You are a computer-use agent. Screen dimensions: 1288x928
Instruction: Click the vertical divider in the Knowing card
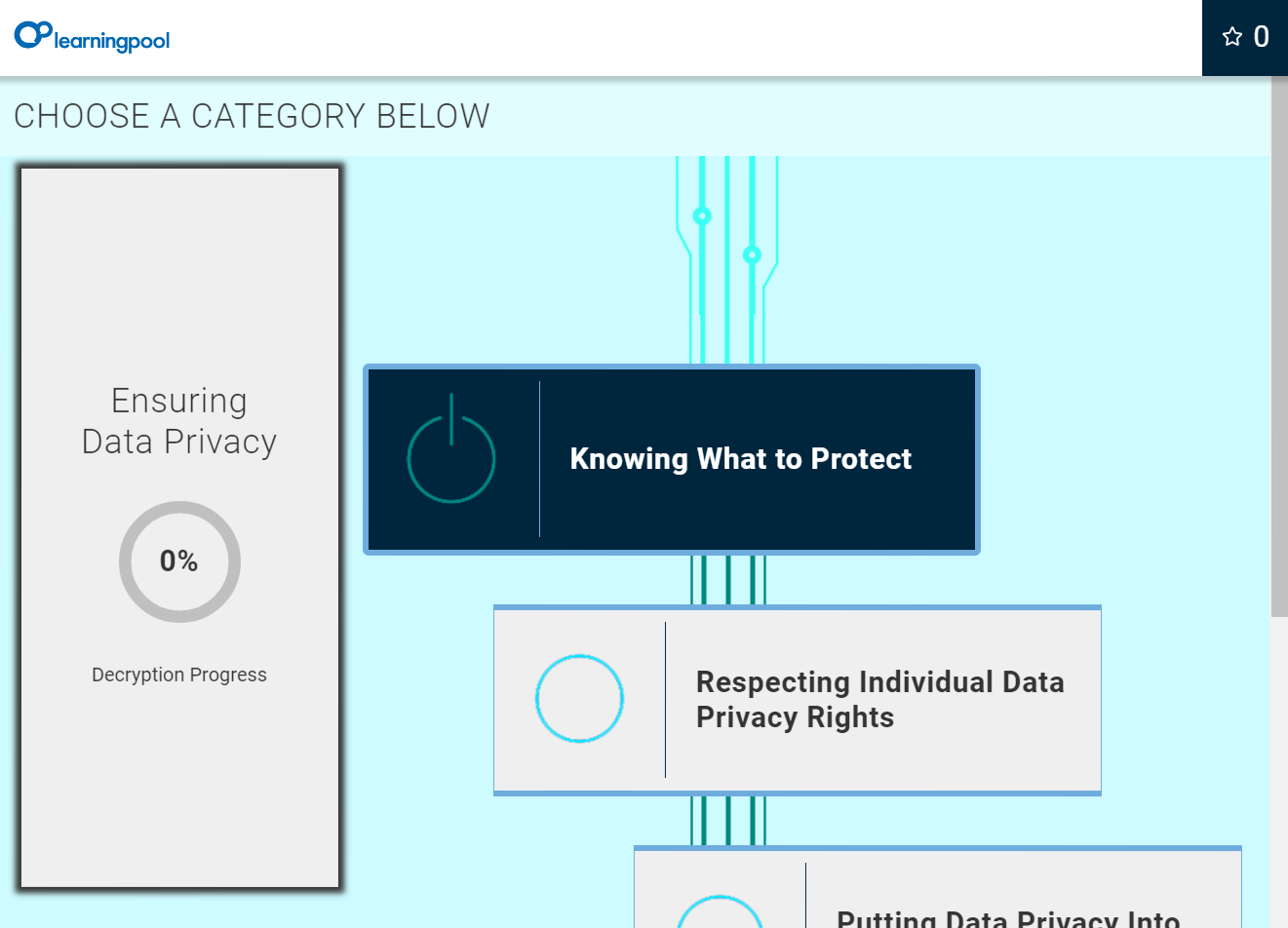tap(539, 458)
